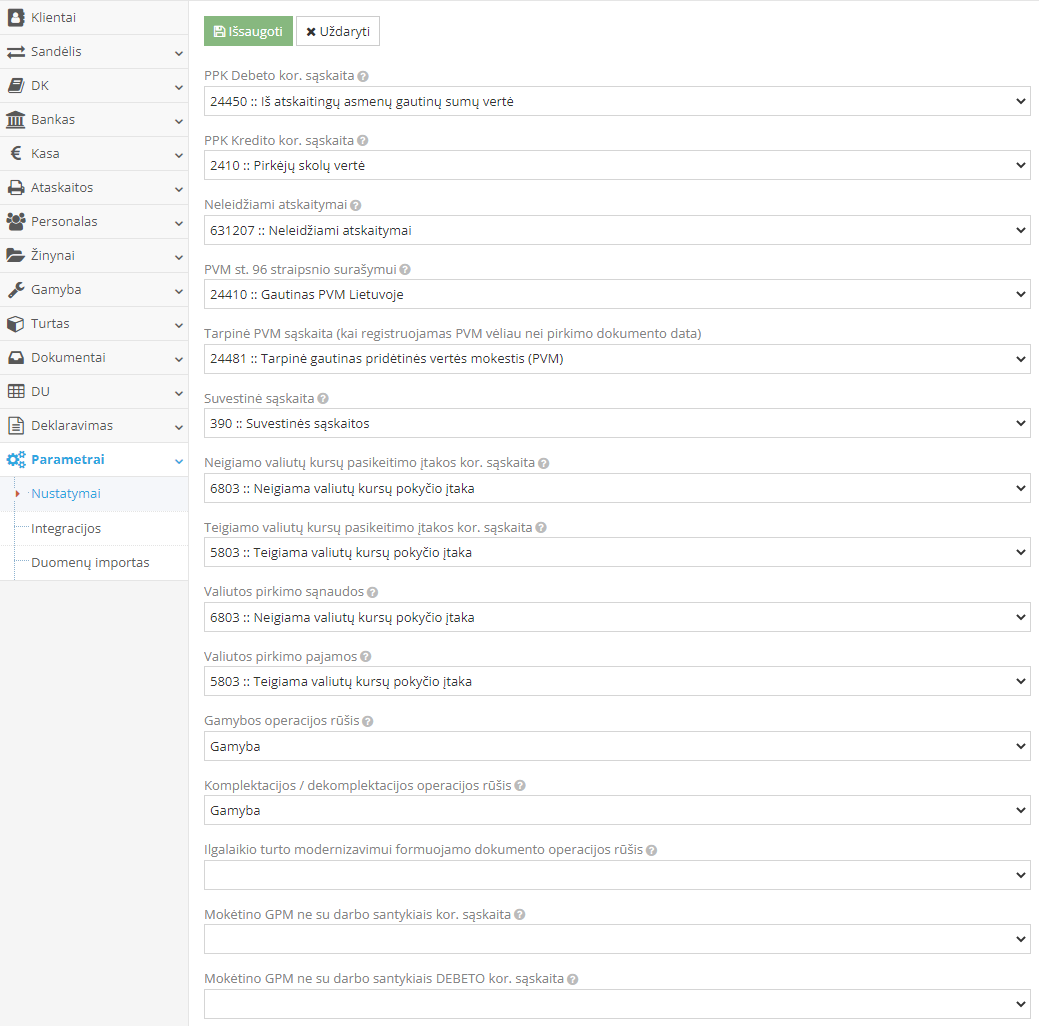Open the Tarpinė PVM sąskaita dropdown

click(x=618, y=359)
